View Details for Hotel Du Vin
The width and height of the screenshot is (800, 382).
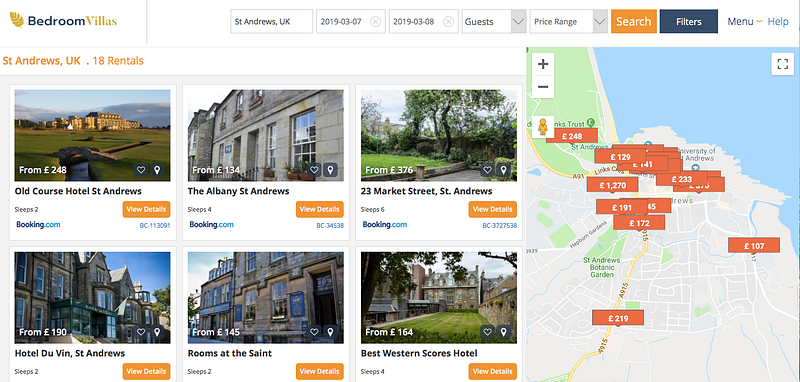(146, 371)
